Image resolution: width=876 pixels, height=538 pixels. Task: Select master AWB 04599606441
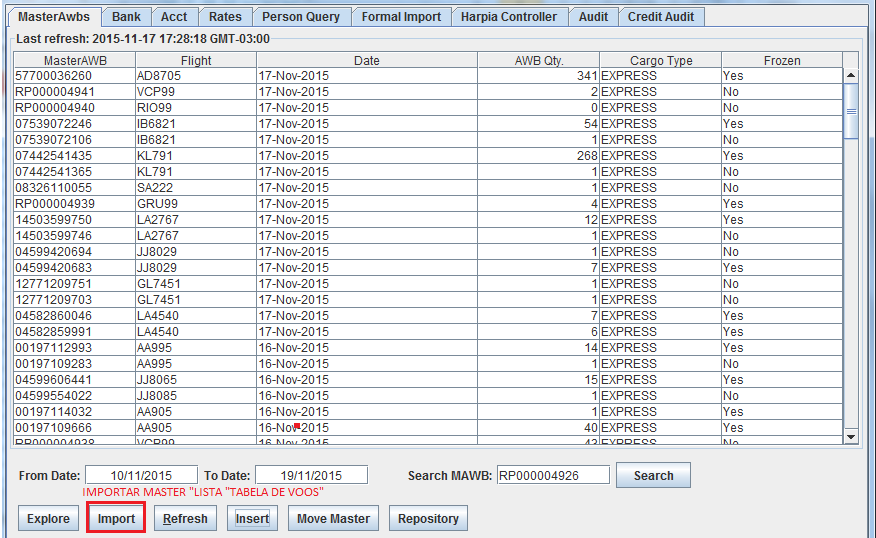pyautogui.click(x=74, y=380)
